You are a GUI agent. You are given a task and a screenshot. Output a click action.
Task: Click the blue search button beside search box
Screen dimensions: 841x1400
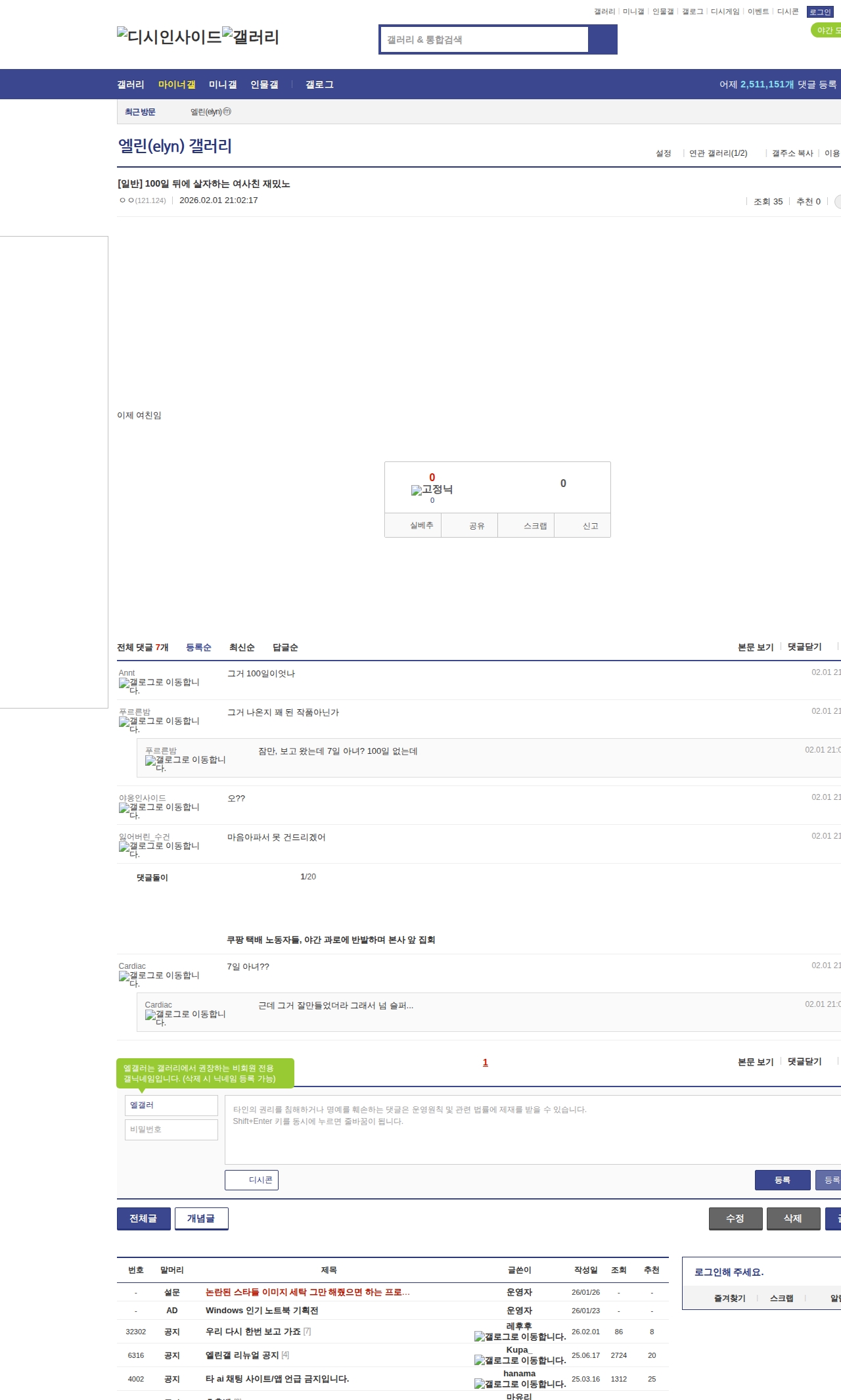click(x=602, y=39)
